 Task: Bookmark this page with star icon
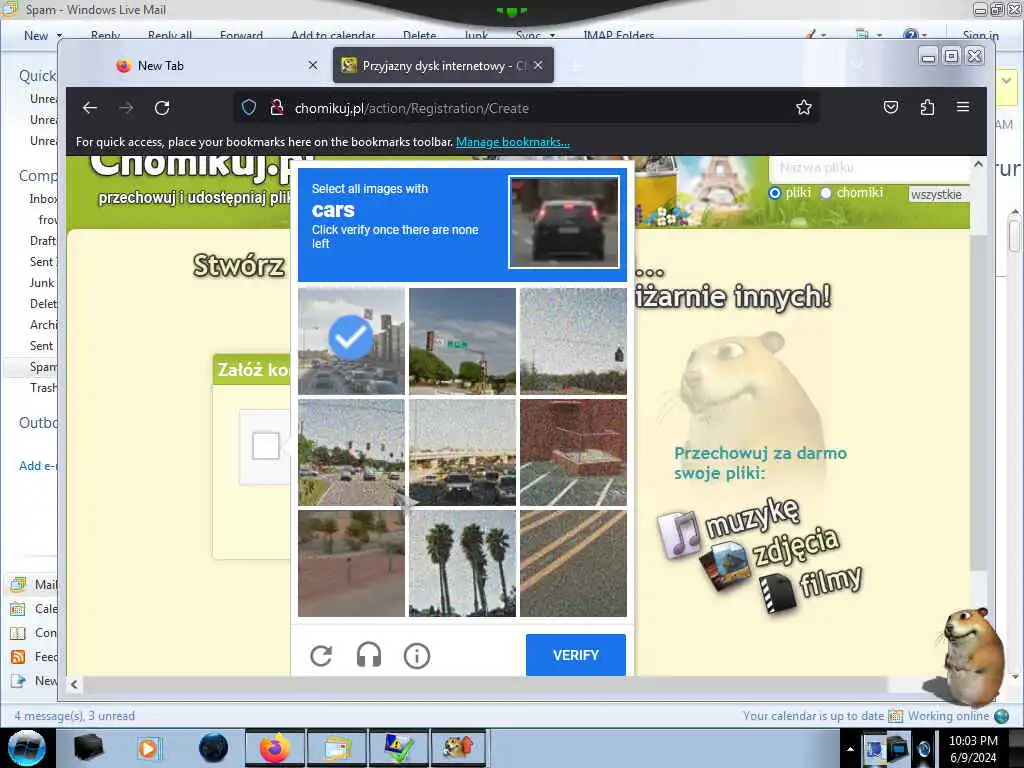(804, 108)
